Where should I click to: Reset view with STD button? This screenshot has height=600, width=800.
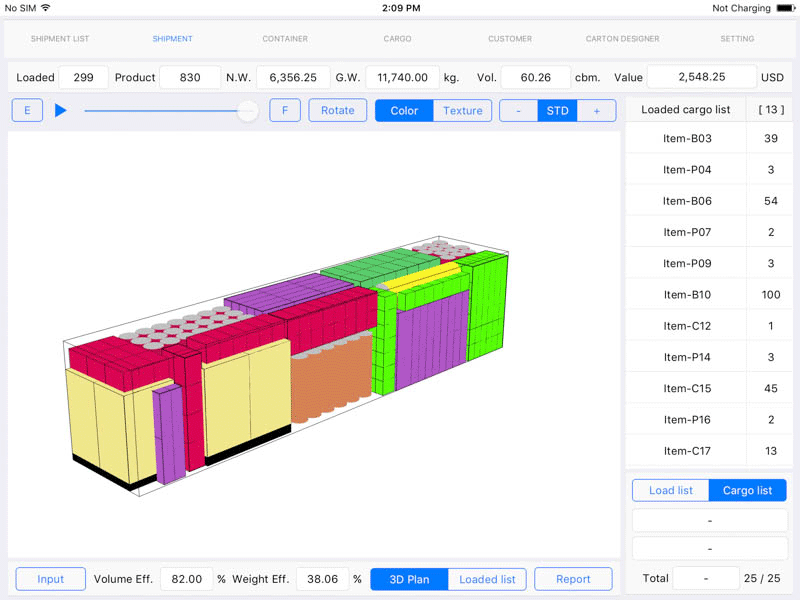[x=557, y=110]
